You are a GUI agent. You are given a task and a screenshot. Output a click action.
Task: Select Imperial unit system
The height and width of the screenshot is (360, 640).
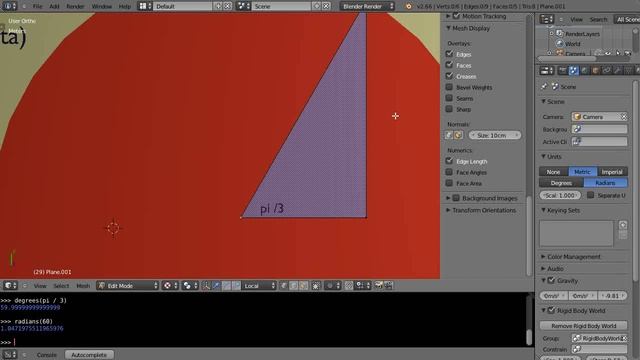[x=612, y=172]
